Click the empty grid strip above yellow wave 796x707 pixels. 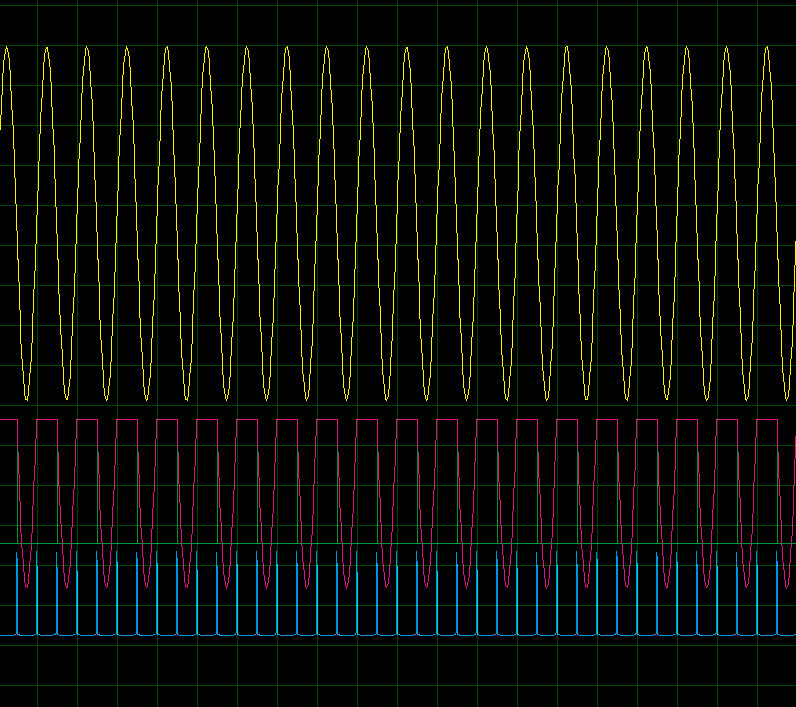(400, 20)
